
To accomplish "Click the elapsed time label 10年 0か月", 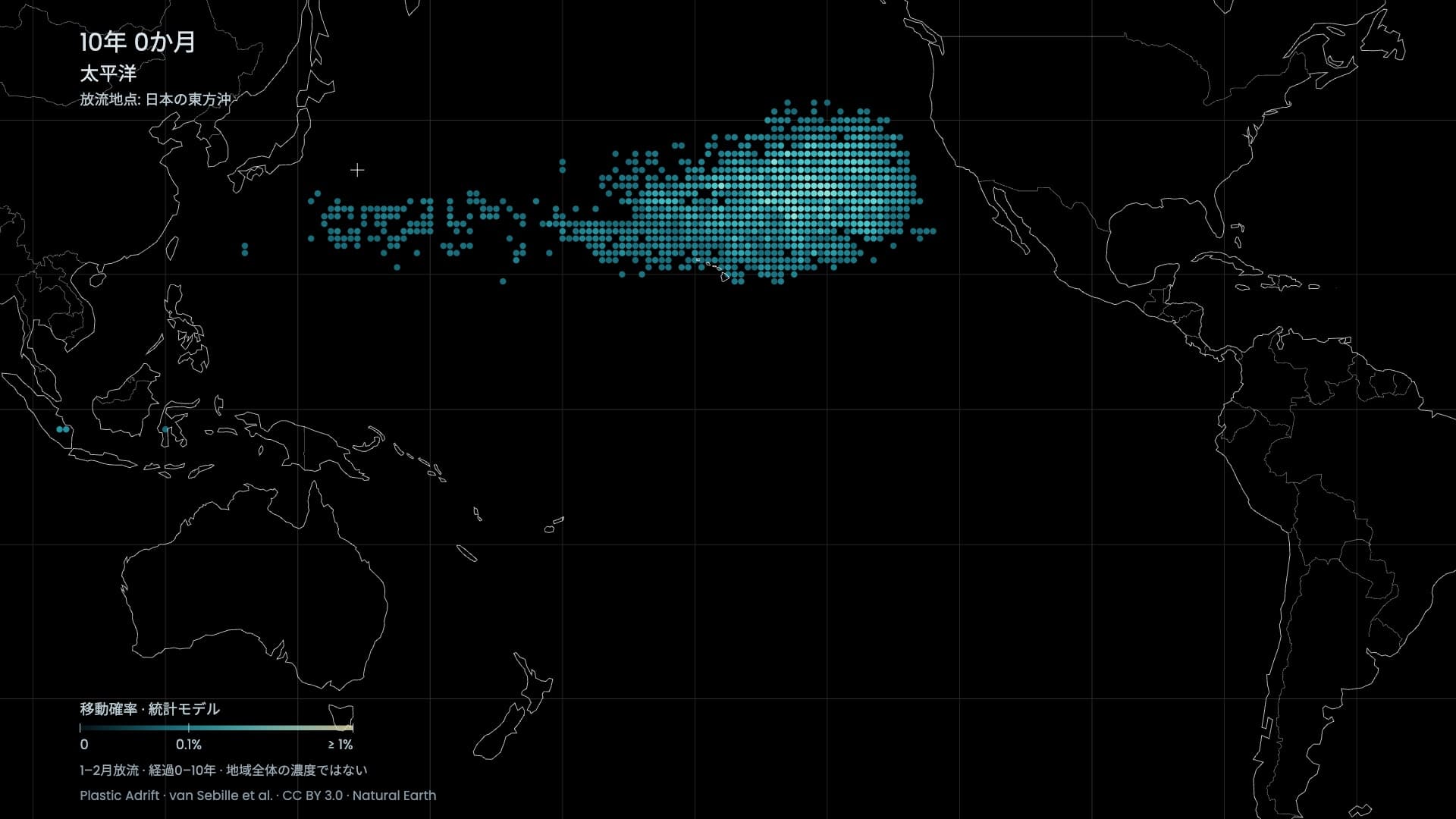I will tap(137, 42).
